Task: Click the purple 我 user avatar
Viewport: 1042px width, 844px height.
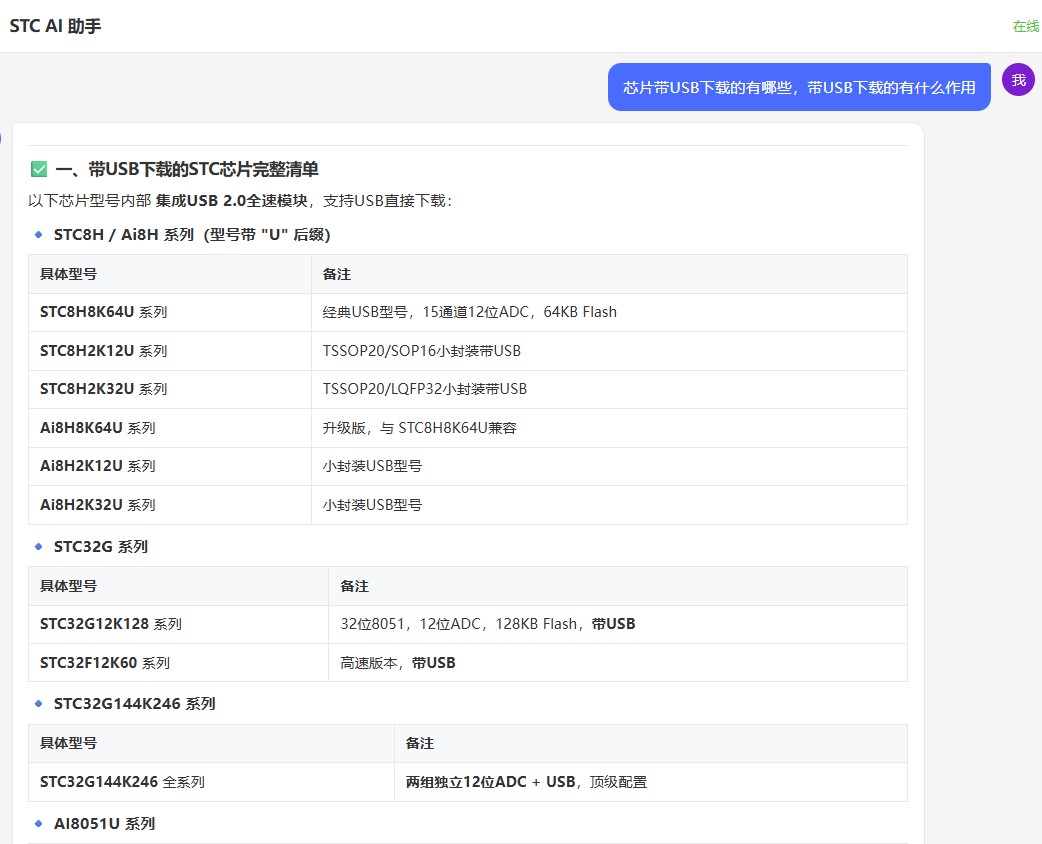Action: click(x=1018, y=80)
